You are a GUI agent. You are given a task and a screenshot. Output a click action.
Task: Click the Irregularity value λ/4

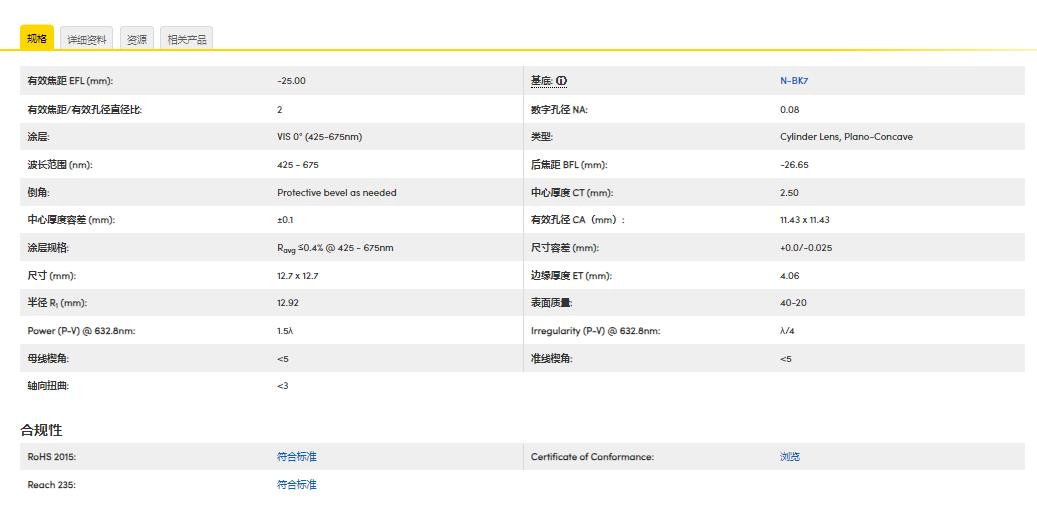(787, 331)
